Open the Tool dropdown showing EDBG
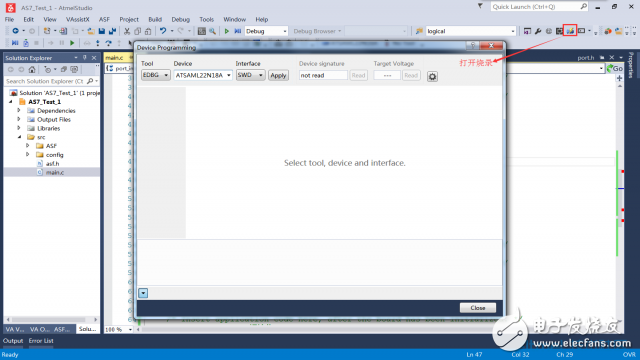 tap(156, 75)
